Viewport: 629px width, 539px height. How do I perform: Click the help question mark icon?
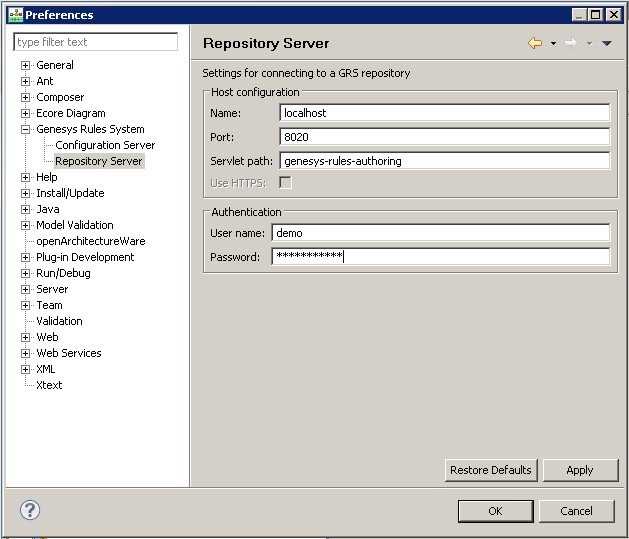point(30,510)
